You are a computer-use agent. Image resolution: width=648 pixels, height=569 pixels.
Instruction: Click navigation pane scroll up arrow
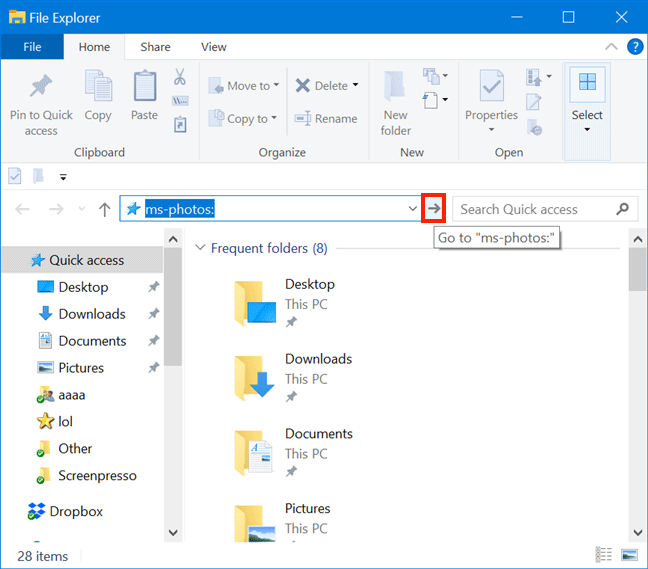point(173,239)
